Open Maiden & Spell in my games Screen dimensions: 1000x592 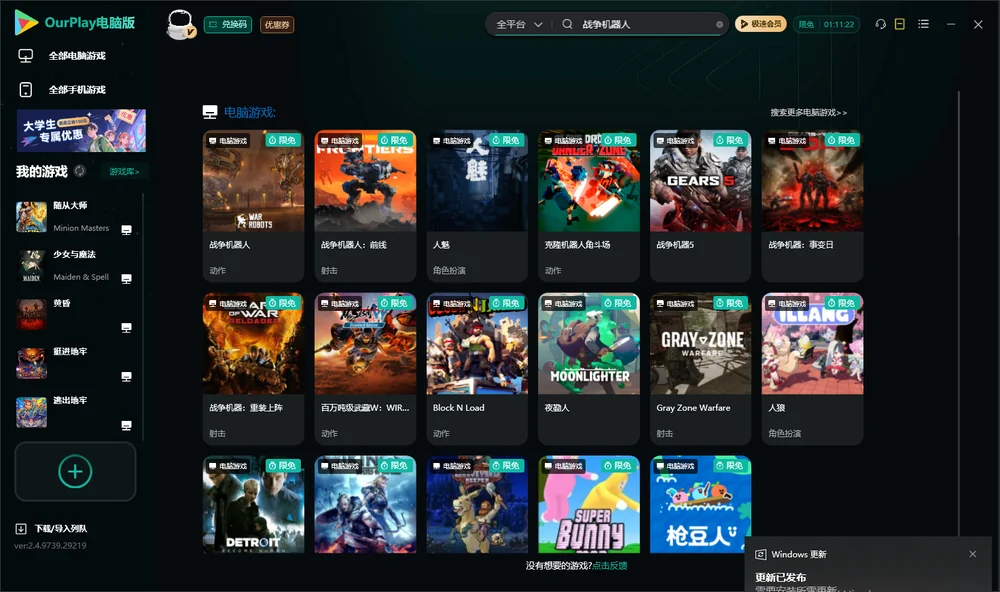point(73,265)
